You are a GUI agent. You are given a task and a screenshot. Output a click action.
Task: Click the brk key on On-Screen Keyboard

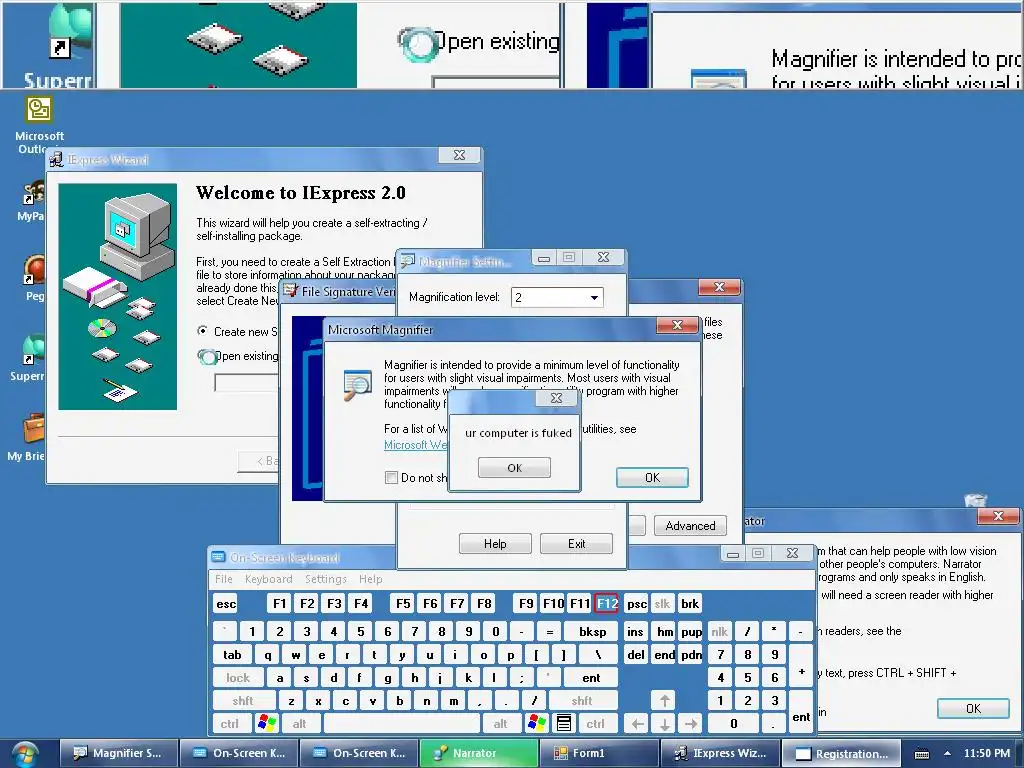[690, 604]
